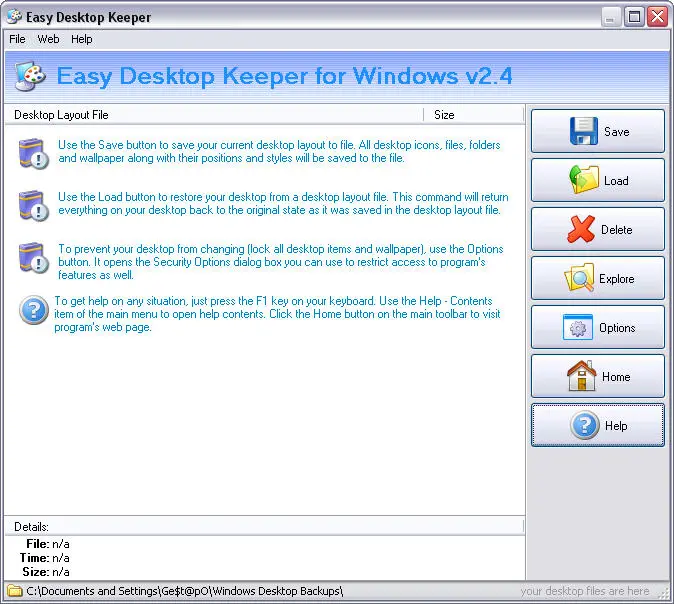Screen dimensions: 674x604
Task: Close the Easy Desktop Keeper window
Action: pos(658,17)
